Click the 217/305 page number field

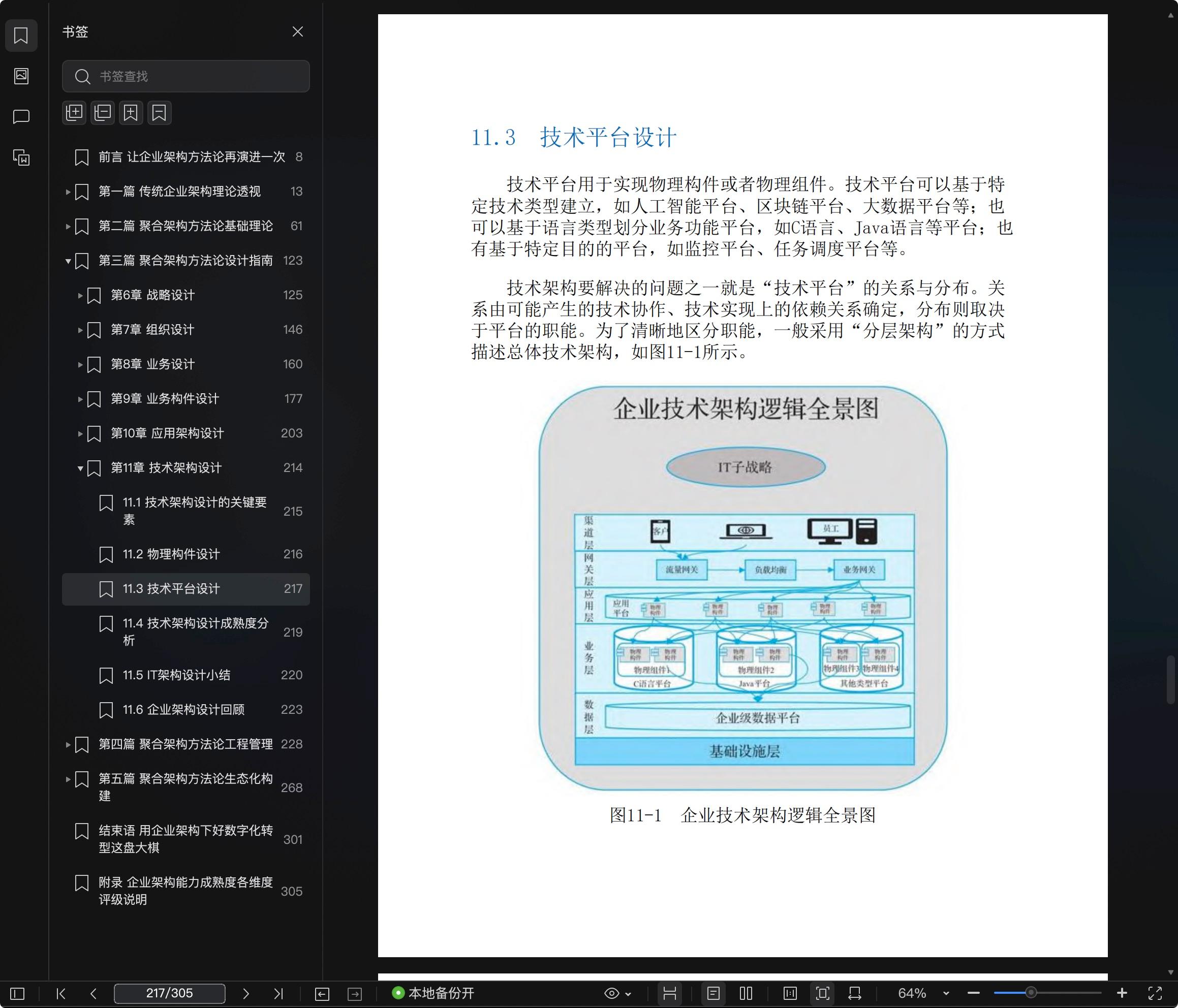click(x=169, y=993)
